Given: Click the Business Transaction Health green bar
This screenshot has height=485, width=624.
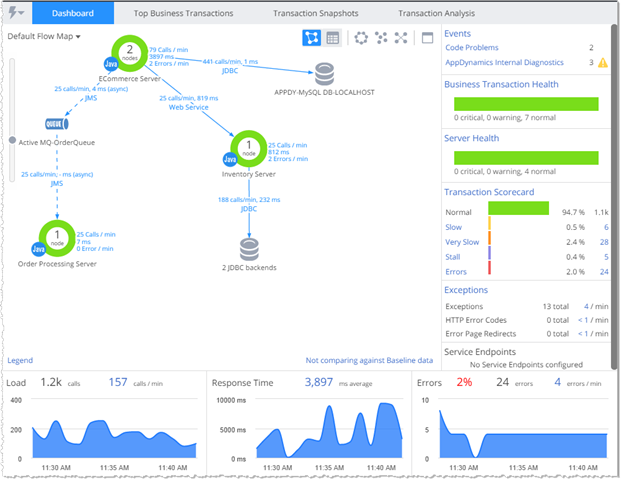Looking at the screenshot, I should click(x=526, y=104).
